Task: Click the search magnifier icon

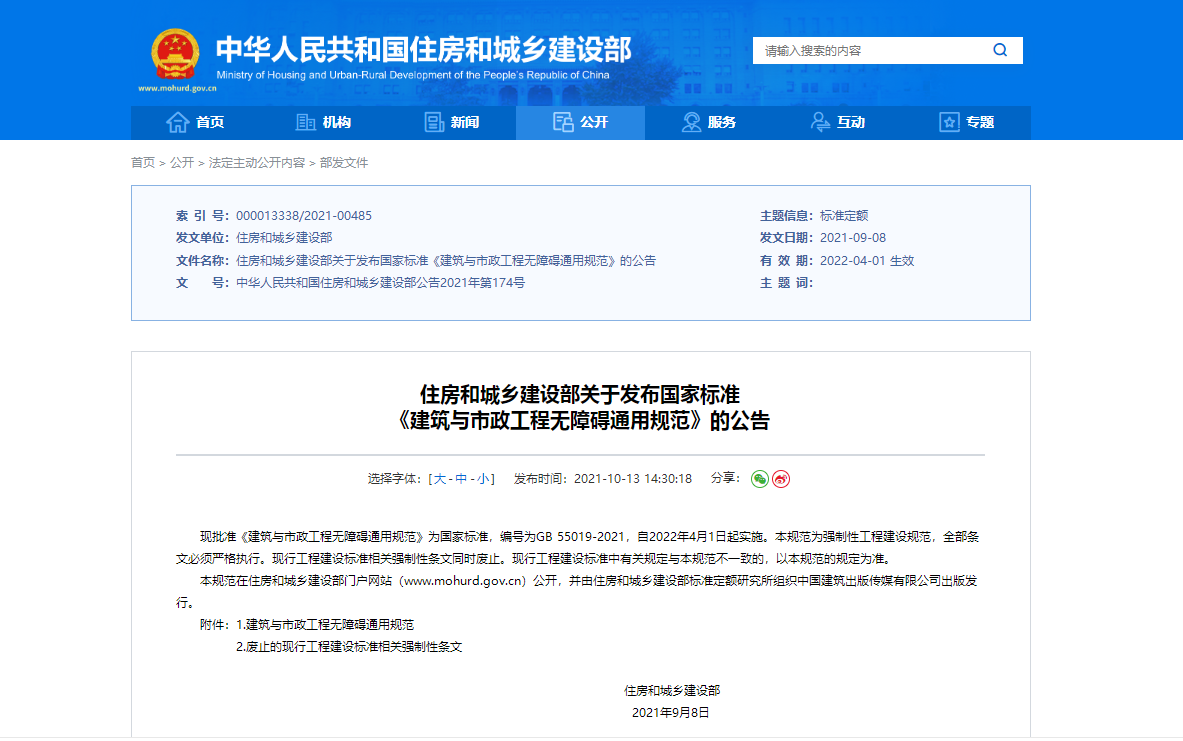Action: [x=999, y=50]
